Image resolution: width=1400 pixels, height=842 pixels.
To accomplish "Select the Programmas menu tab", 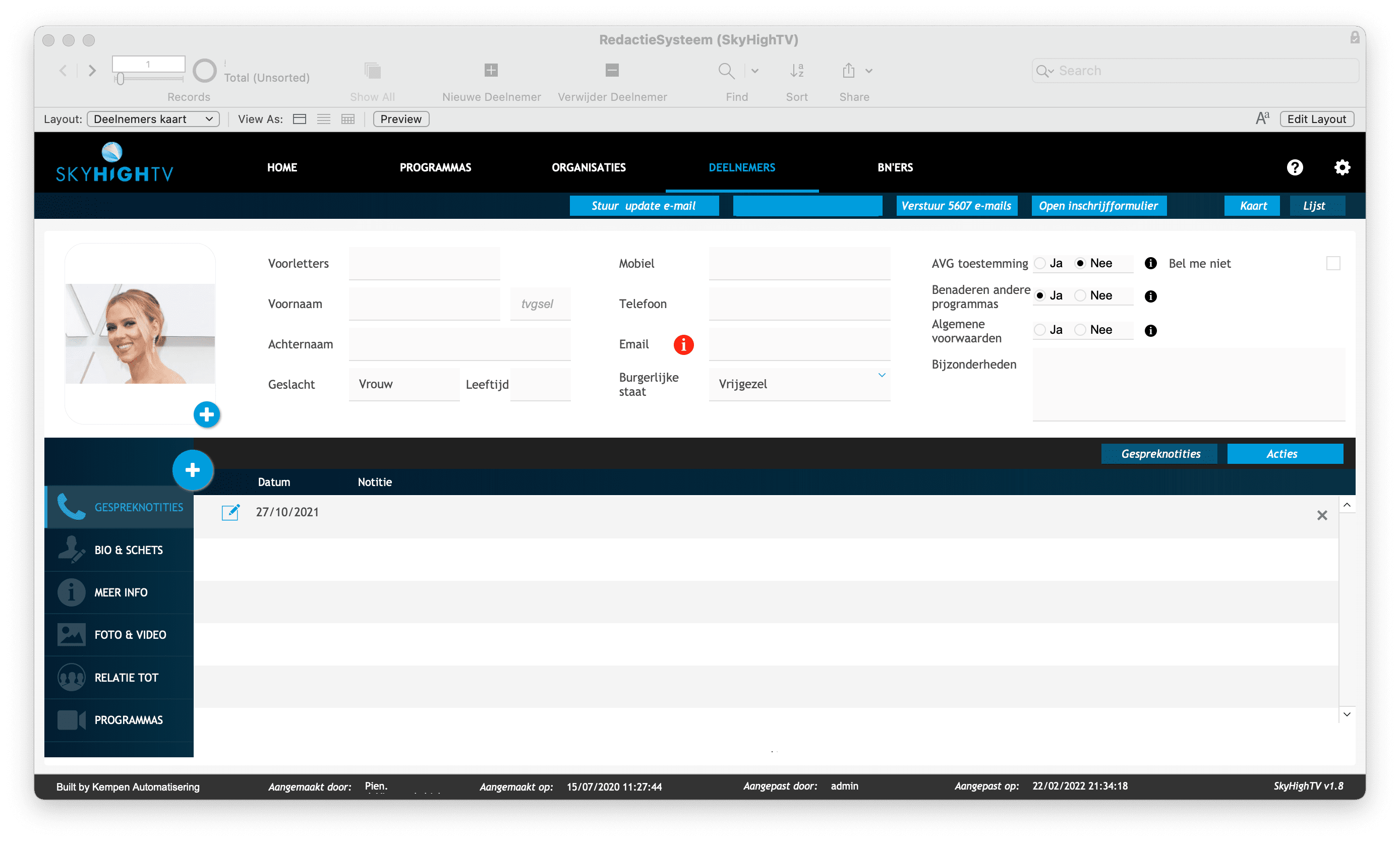I will point(435,167).
